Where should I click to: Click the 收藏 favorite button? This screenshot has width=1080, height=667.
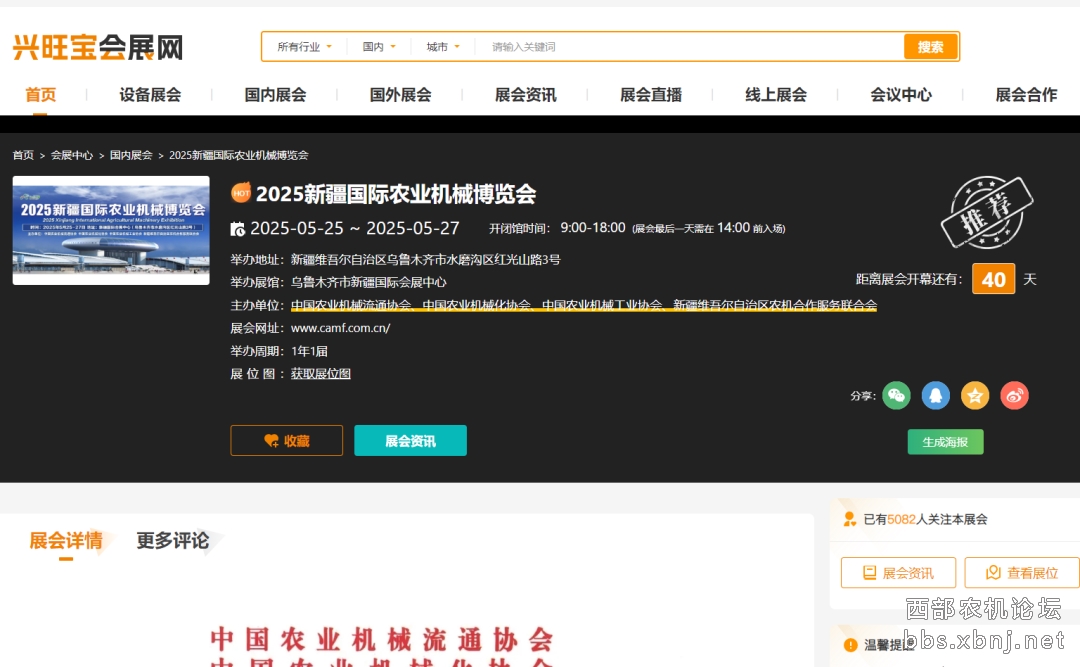coord(287,440)
